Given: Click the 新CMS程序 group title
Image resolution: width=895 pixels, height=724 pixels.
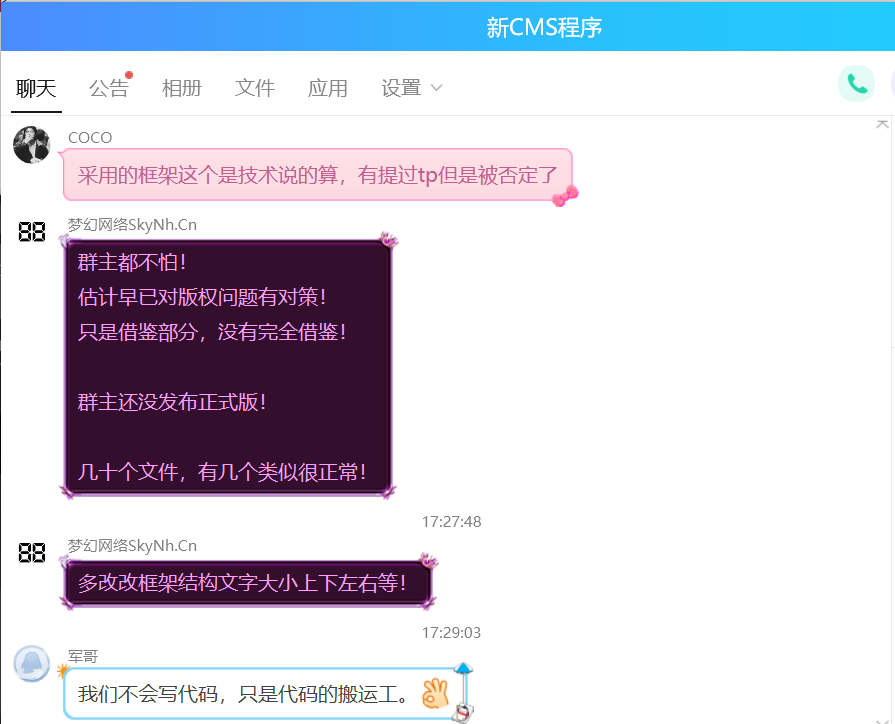Looking at the screenshot, I should [x=544, y=27].
